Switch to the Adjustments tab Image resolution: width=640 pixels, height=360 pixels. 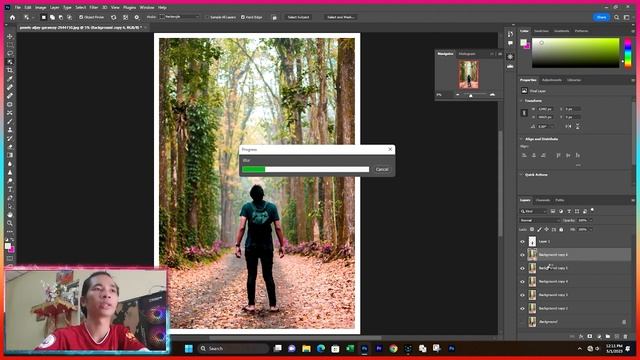point(551,80)
